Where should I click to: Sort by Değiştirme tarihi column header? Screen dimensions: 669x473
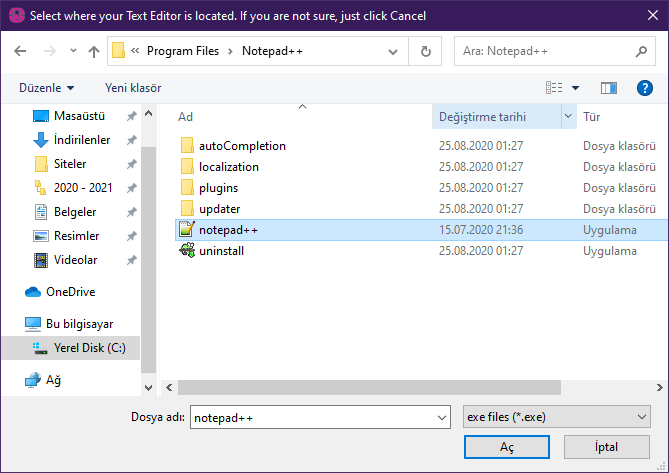click(482, 117)
